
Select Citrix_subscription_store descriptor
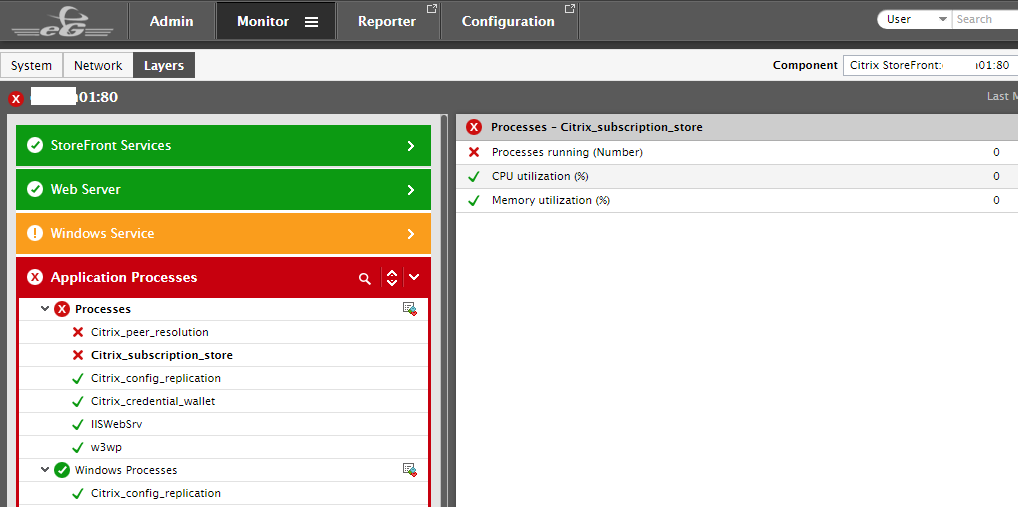(x=162, y=355)
